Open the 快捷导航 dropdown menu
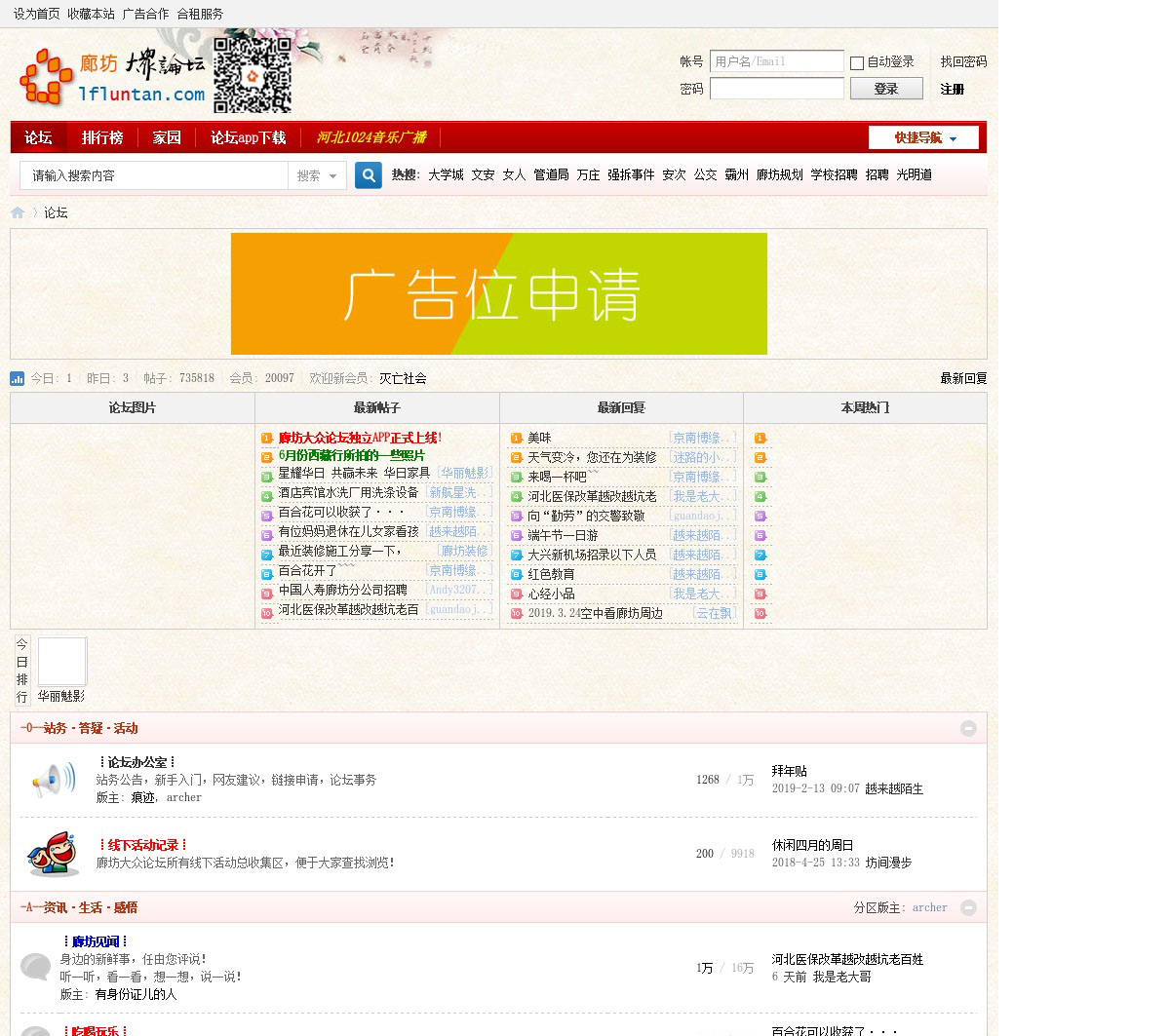 tap(923, 137)
